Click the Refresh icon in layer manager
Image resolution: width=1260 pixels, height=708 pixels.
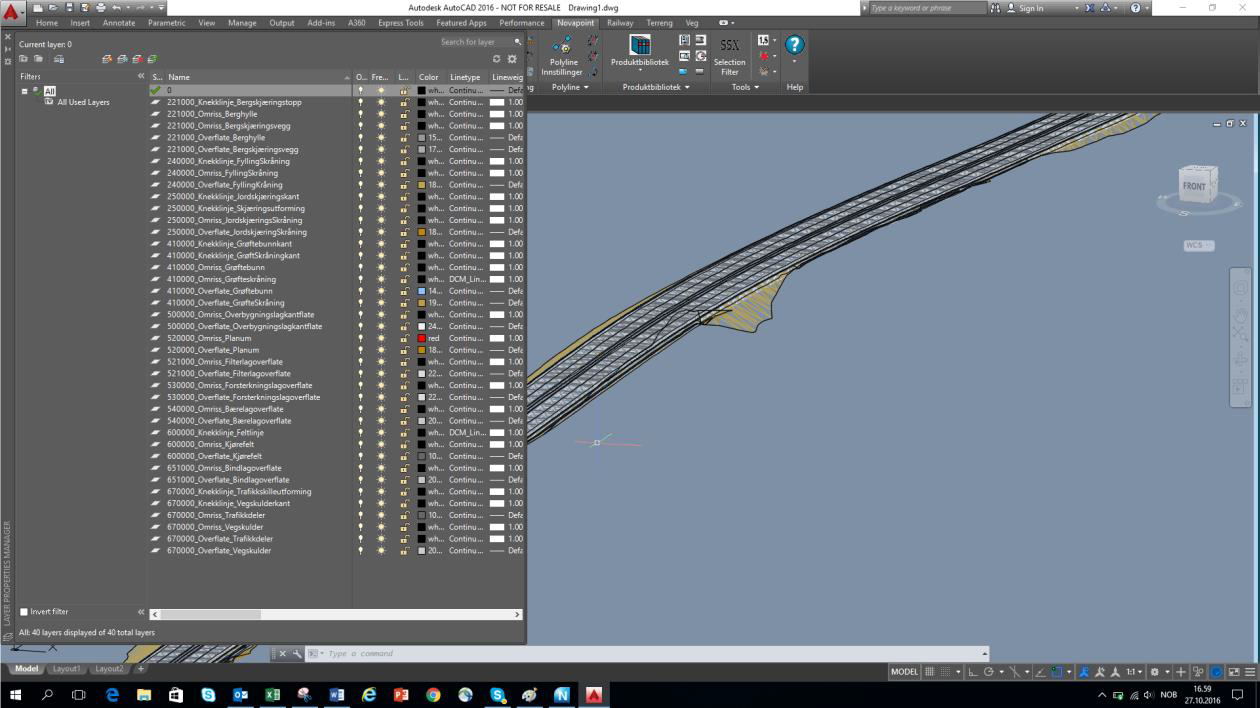click(496, 59)
